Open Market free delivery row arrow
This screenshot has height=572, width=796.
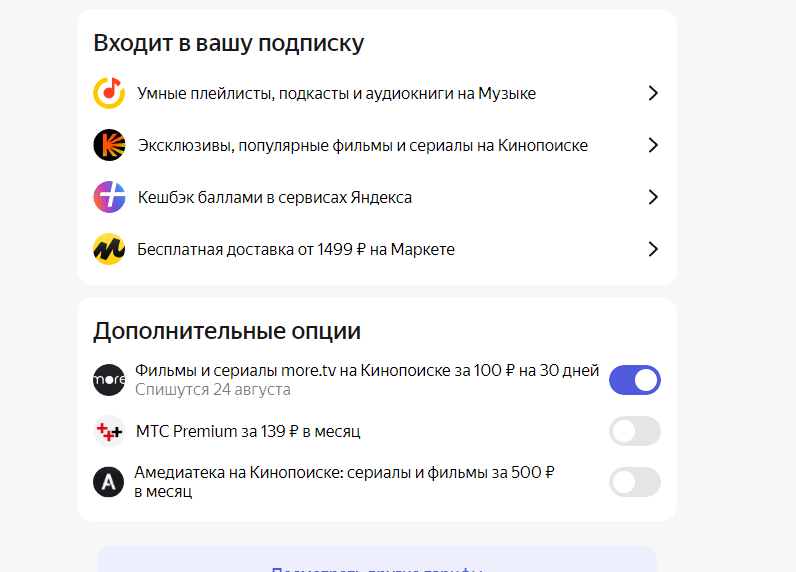tap(653, 249)
